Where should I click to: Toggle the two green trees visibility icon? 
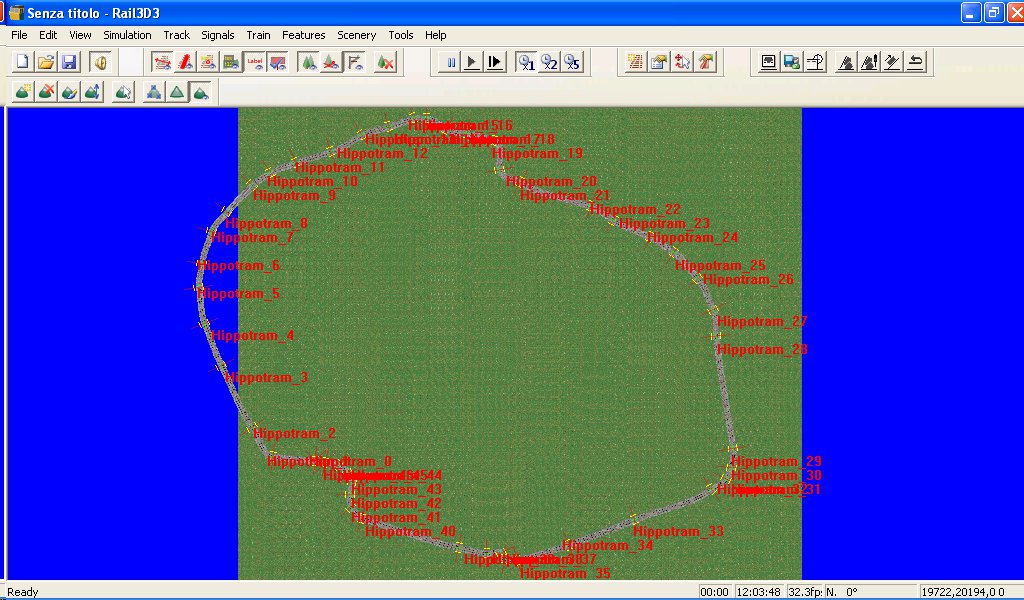click(x=308, y=62)
